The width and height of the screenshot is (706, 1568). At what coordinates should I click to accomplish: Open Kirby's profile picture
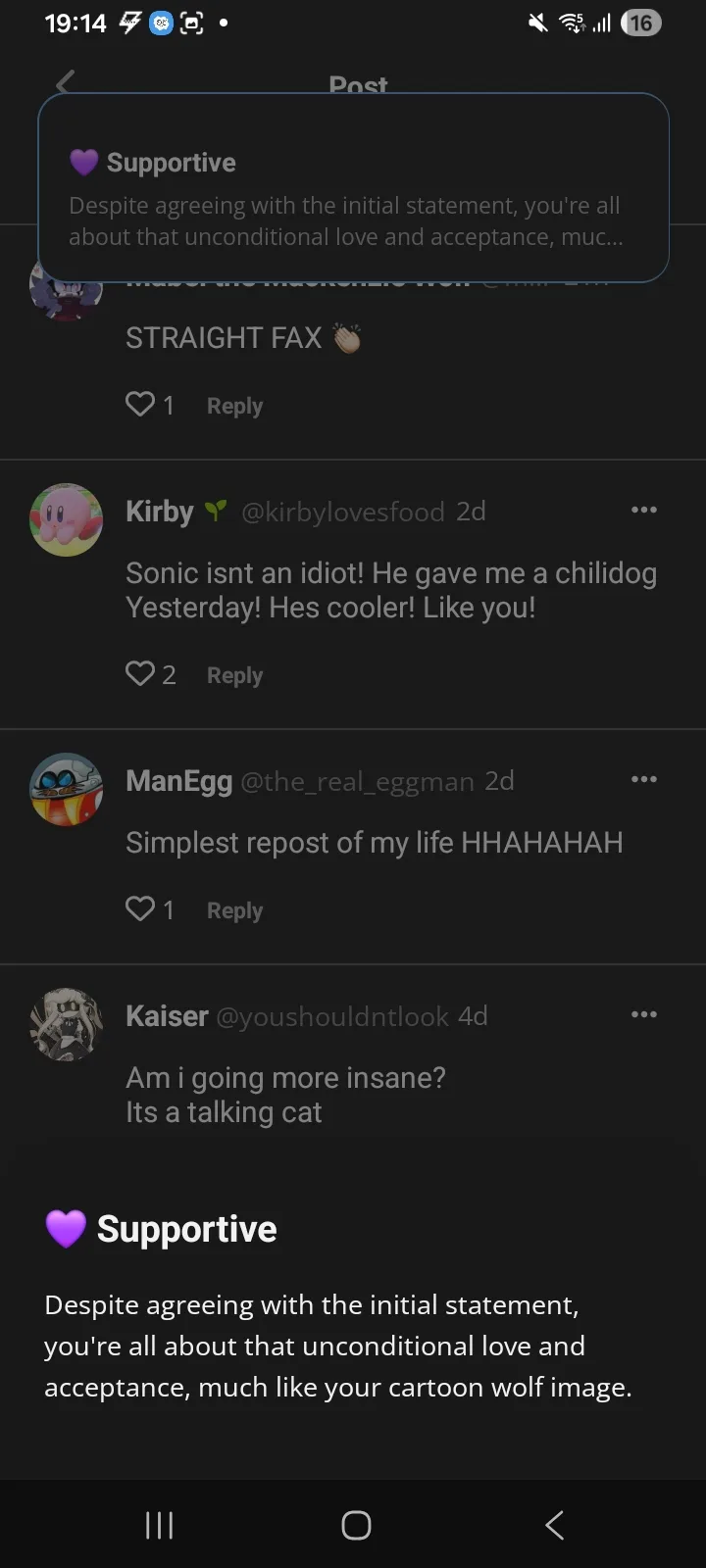pyautogui.click(x=66, y=519)
